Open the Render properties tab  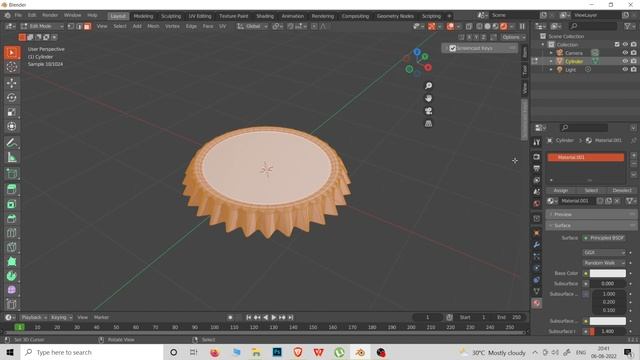point(537,157)
